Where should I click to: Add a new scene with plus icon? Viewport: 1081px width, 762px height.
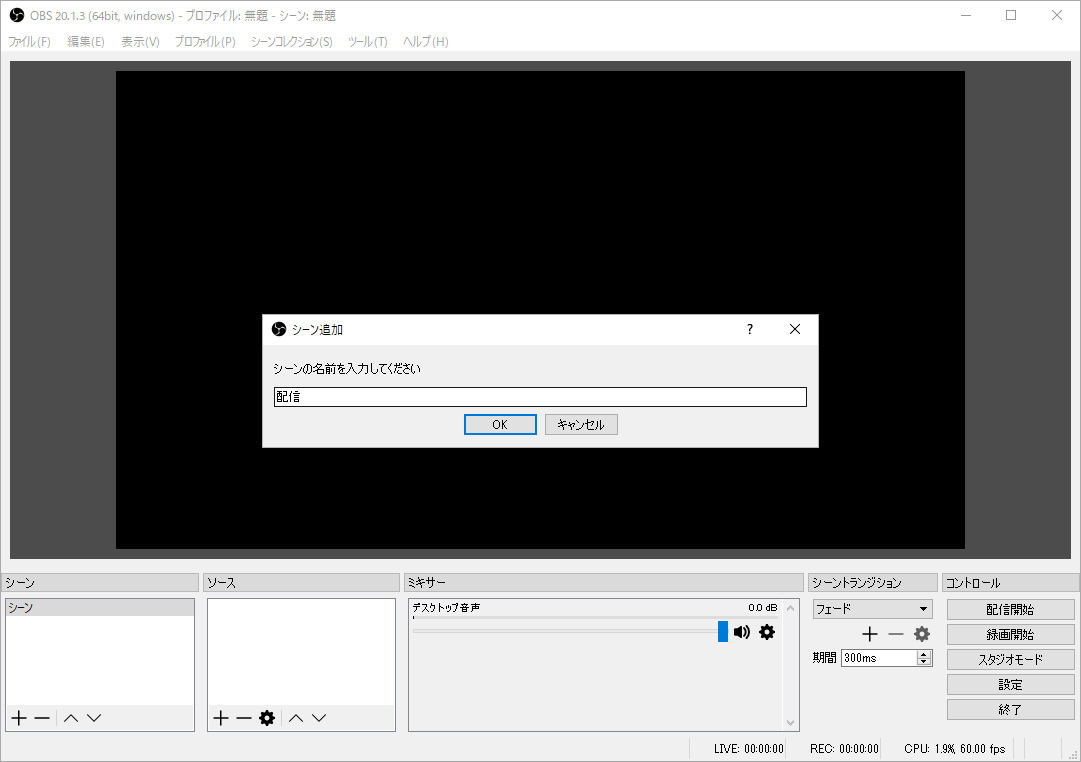pos(19,718)
